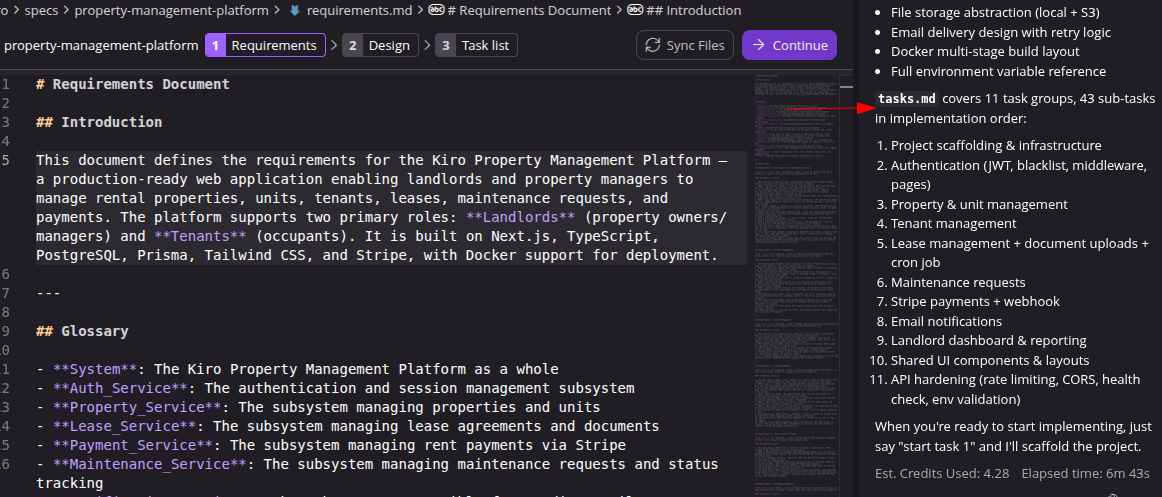1162x497 pixels.
Task: Click the symbol icon before '## Introduction'
Action: pos(635,10)
